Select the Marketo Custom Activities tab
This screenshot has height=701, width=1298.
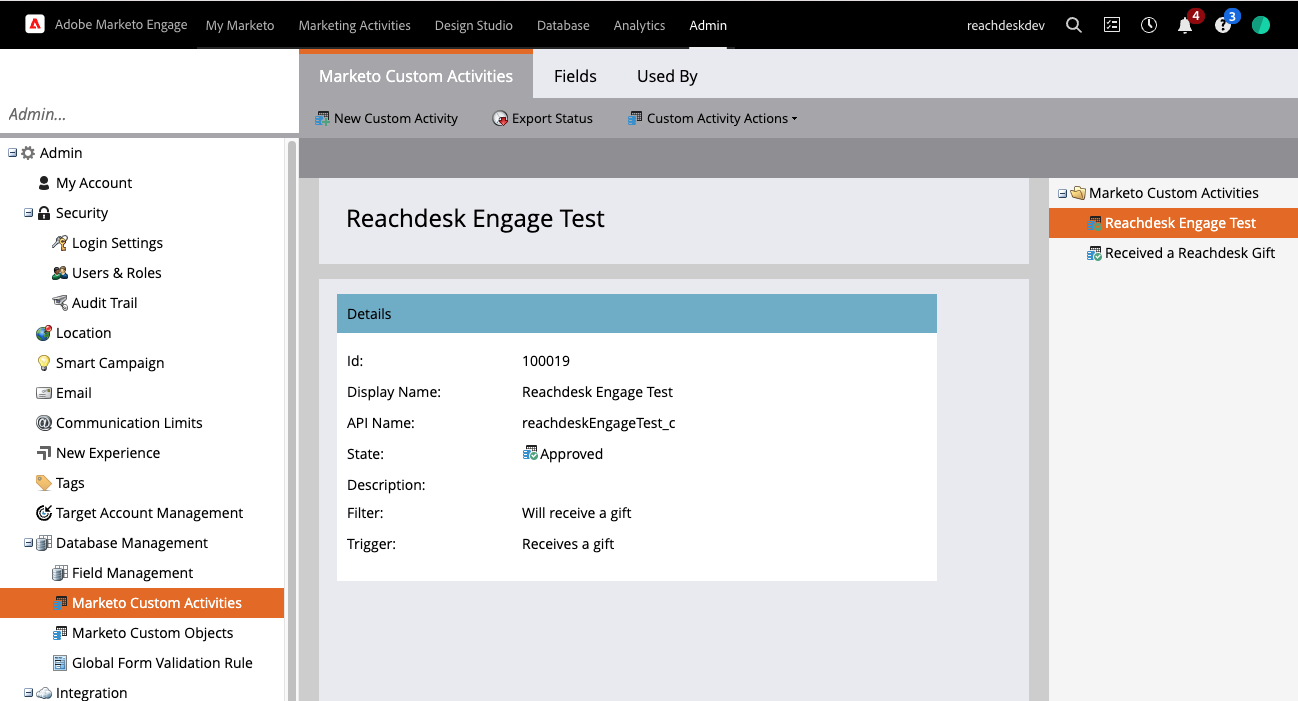[x=416, y=76]
